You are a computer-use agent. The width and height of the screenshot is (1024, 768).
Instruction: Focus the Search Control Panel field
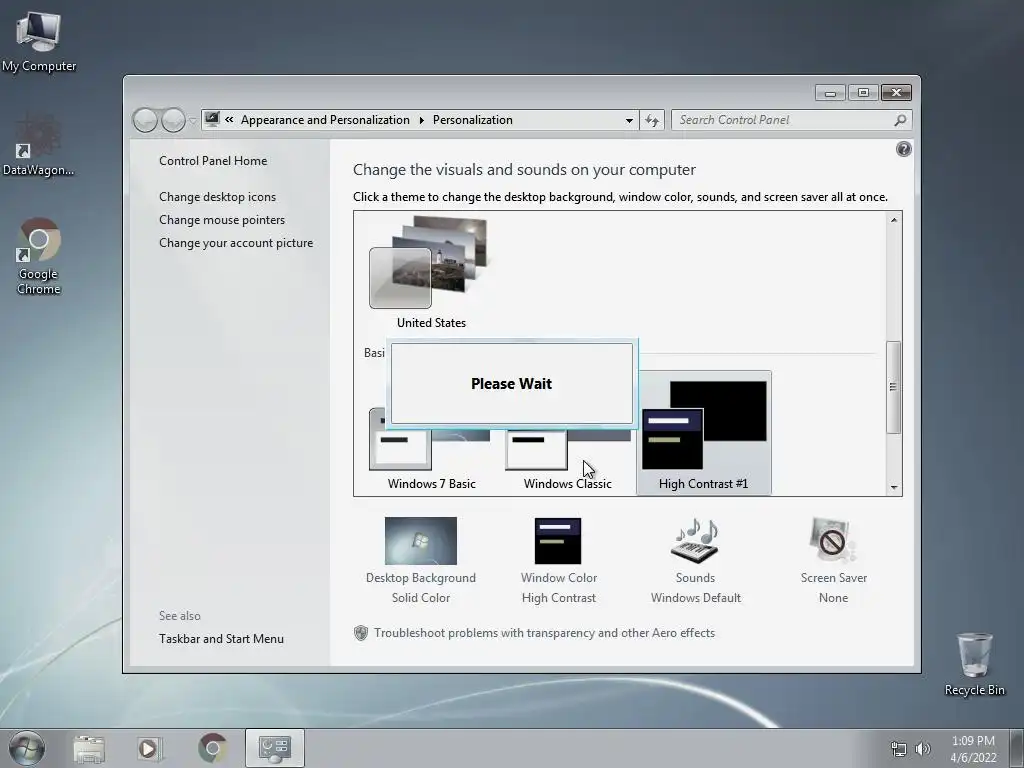784,120
